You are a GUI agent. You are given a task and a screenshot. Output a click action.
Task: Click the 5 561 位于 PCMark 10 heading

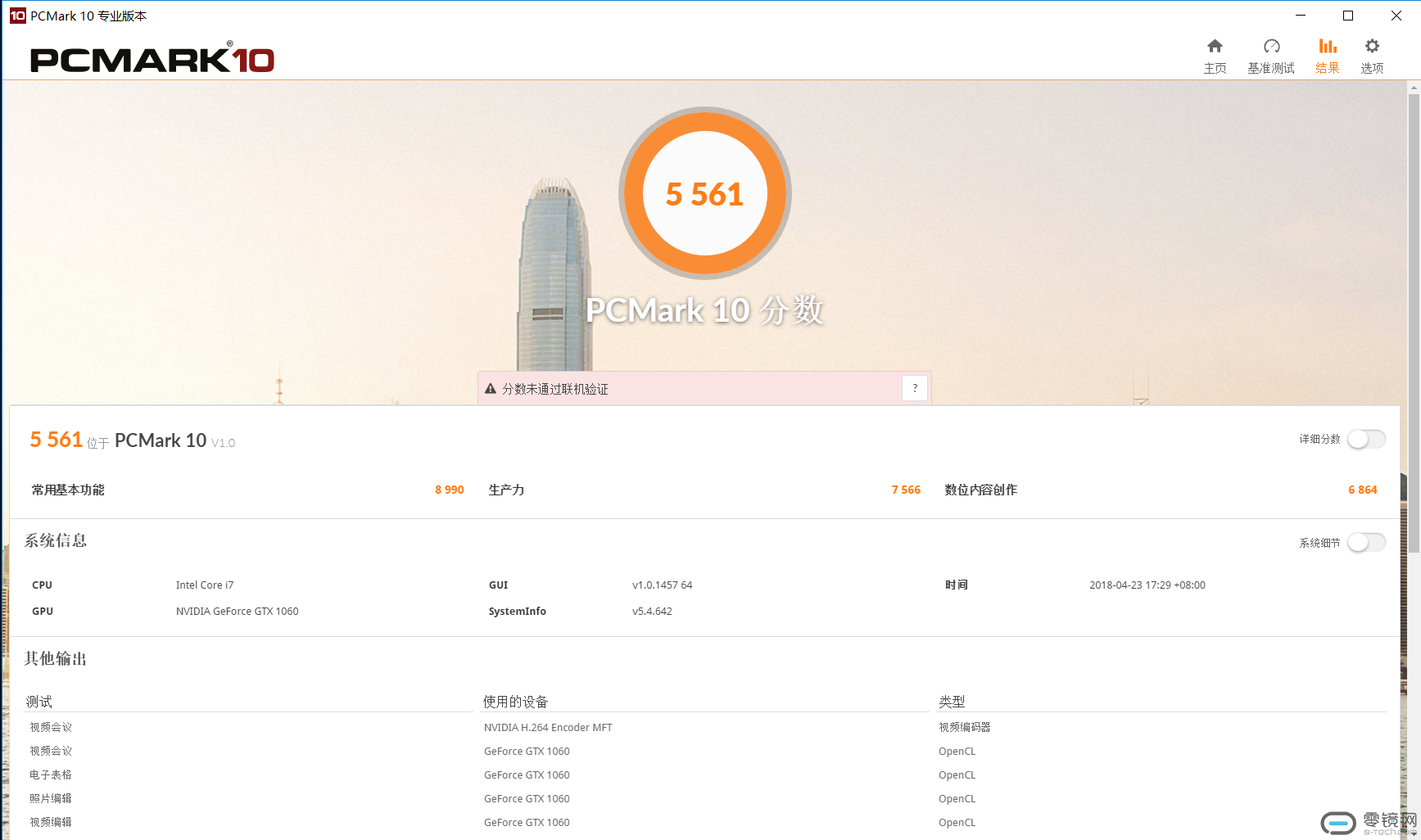pos(133,440)
